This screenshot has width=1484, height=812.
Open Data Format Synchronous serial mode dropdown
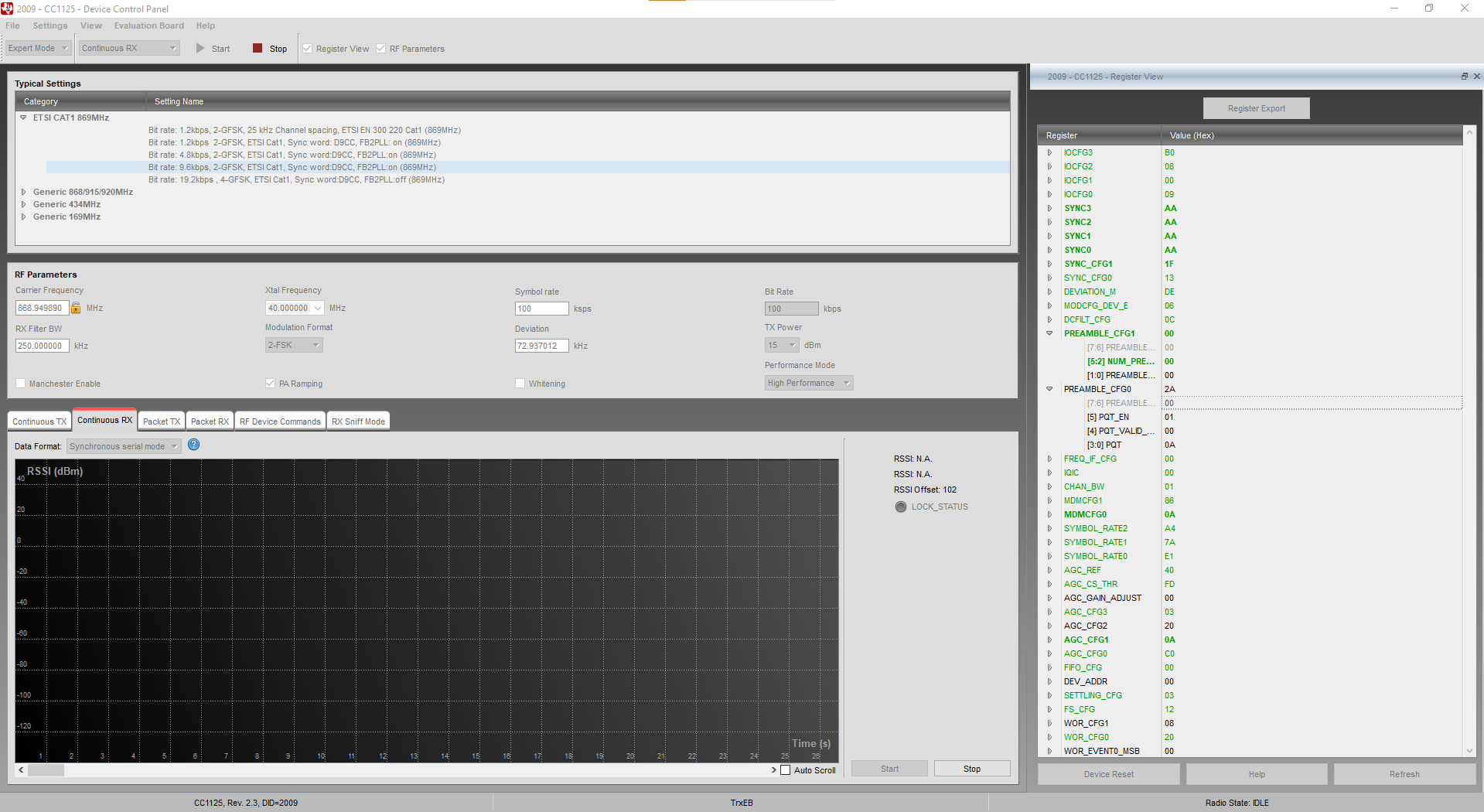pos(124,446)
